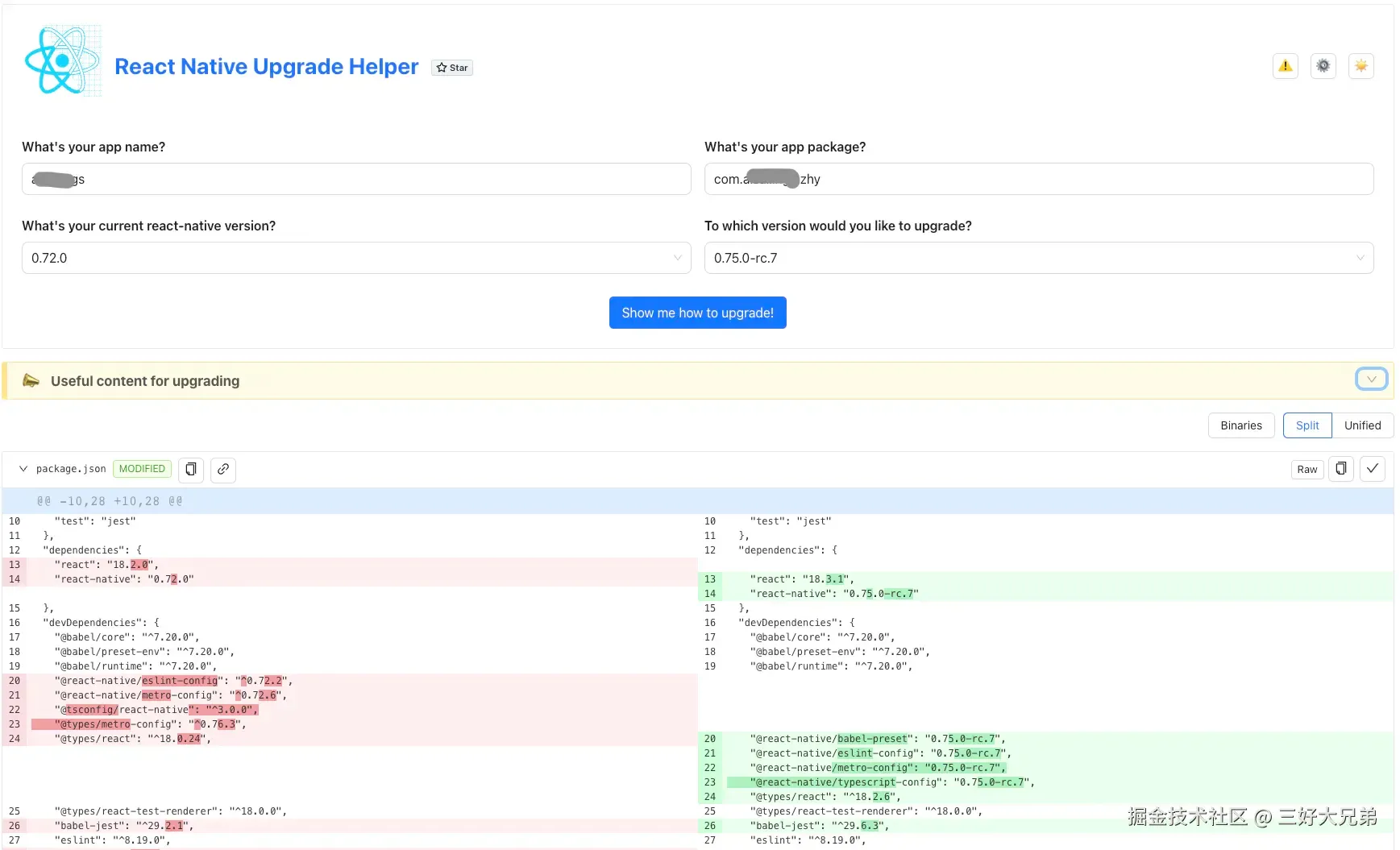Click the hunk header @@ -10,28 +10,28 @@
Image resolution: width=1400 pixels, height=850 pixels.
click(x=110, y=501)
